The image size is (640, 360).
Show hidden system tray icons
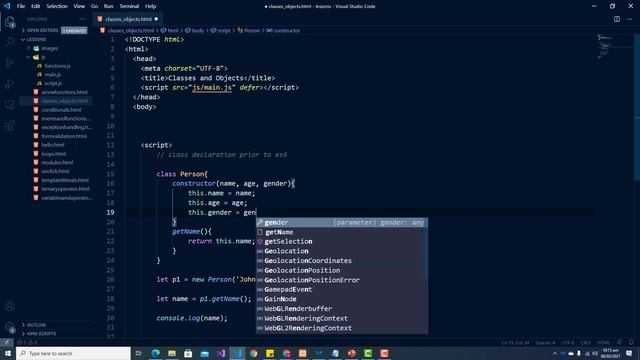pyautogui.click(x=554, y=353)
